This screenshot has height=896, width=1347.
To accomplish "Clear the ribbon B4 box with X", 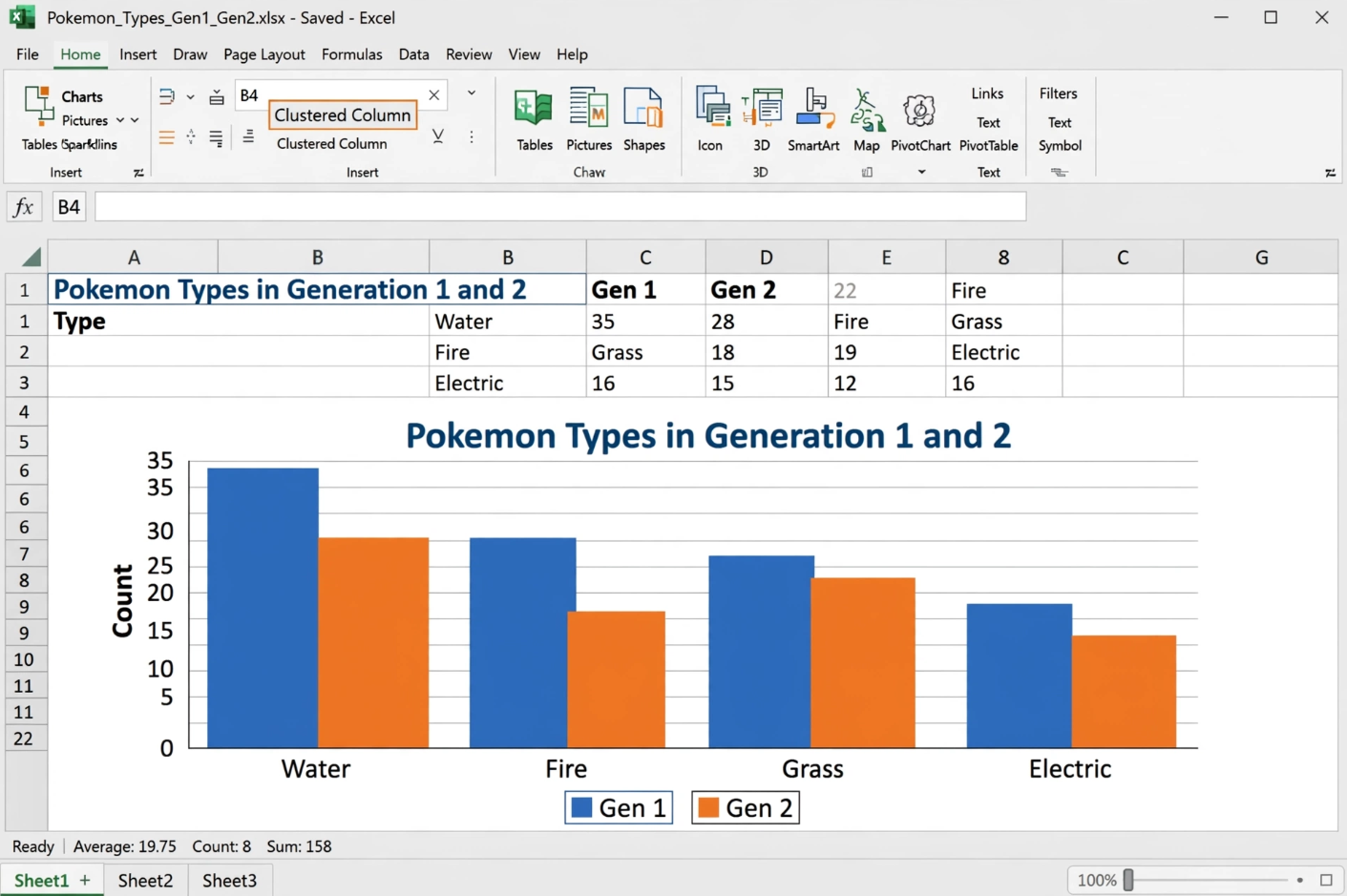I will click(434, 95).
